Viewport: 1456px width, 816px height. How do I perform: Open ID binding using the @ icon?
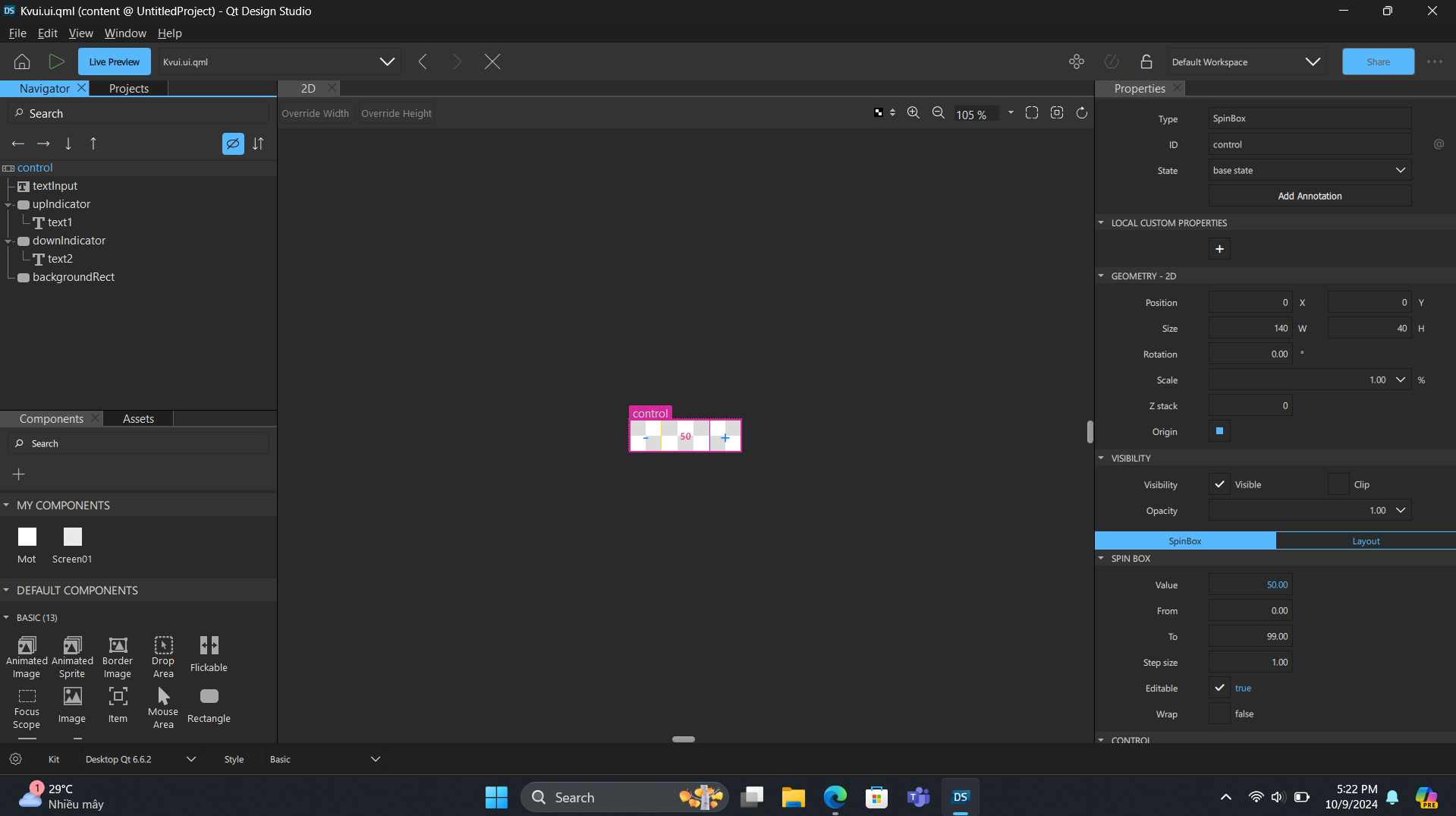[1439, 144]
